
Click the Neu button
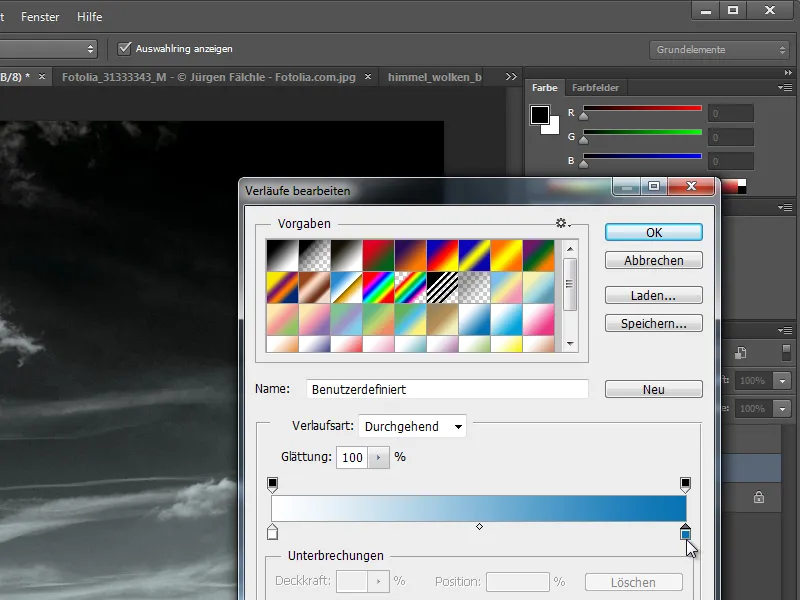click(x=654, y=389)
